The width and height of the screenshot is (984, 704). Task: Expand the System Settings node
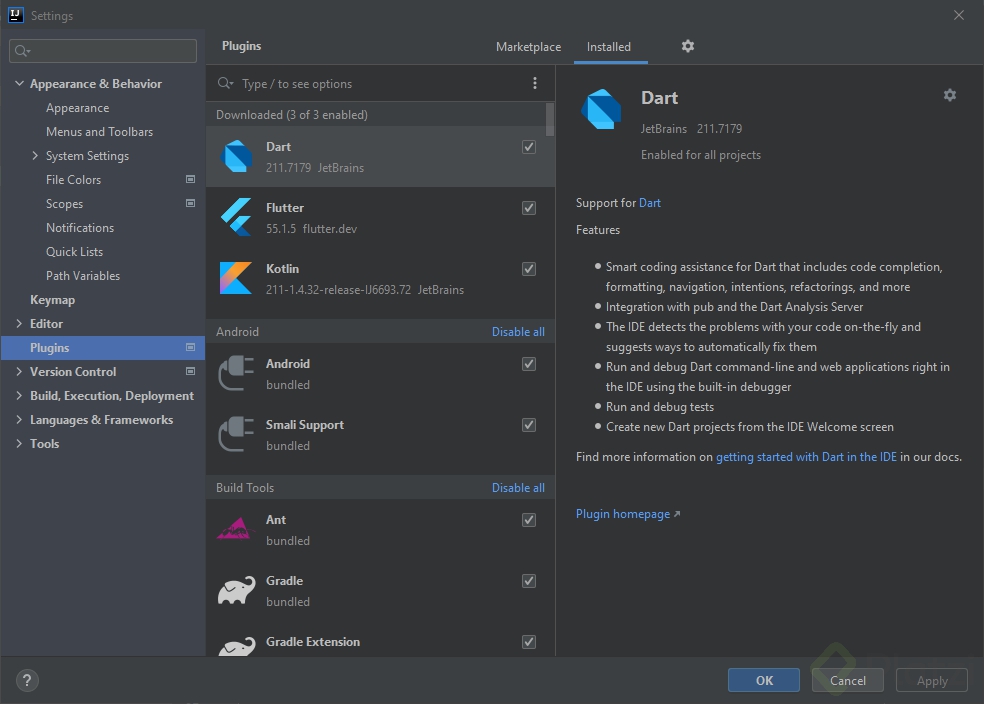(35, 156)
